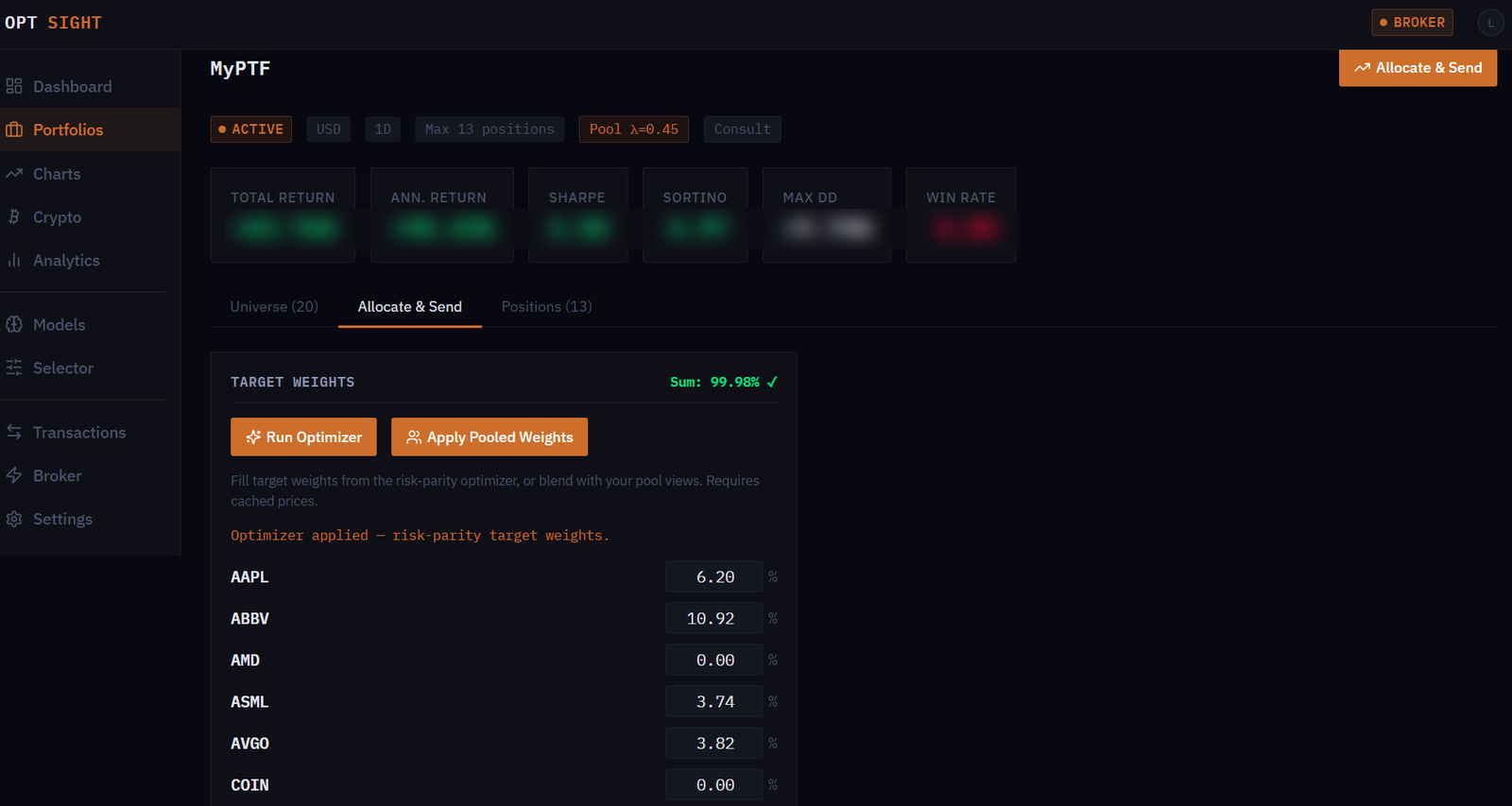Switch to the Universe (20) tab
Viewport: 1512px width, 806px height.
coord(274,306)
